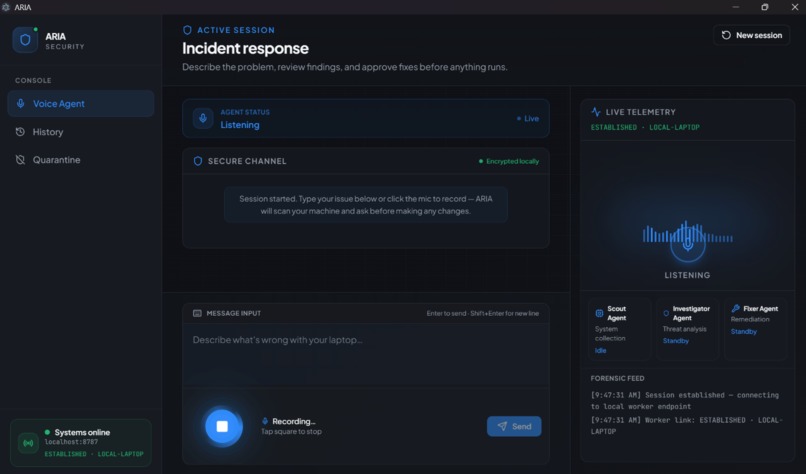The image size is (806, 474).
Task: Start a New session
Action: pos(752,35)
